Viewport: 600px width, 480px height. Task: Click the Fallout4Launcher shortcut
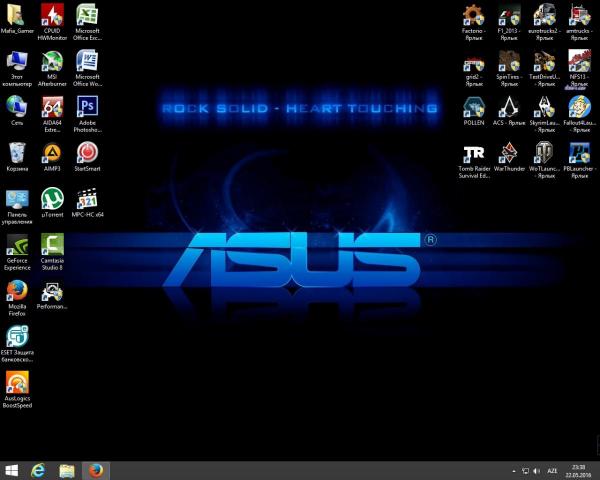(x=578, y=106)
